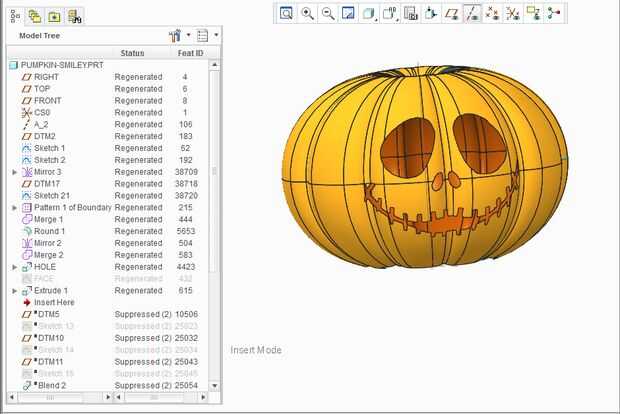The width and height of the screenshot is (620, 414).
Task: Open the display style cube icon
Action: 369,13
